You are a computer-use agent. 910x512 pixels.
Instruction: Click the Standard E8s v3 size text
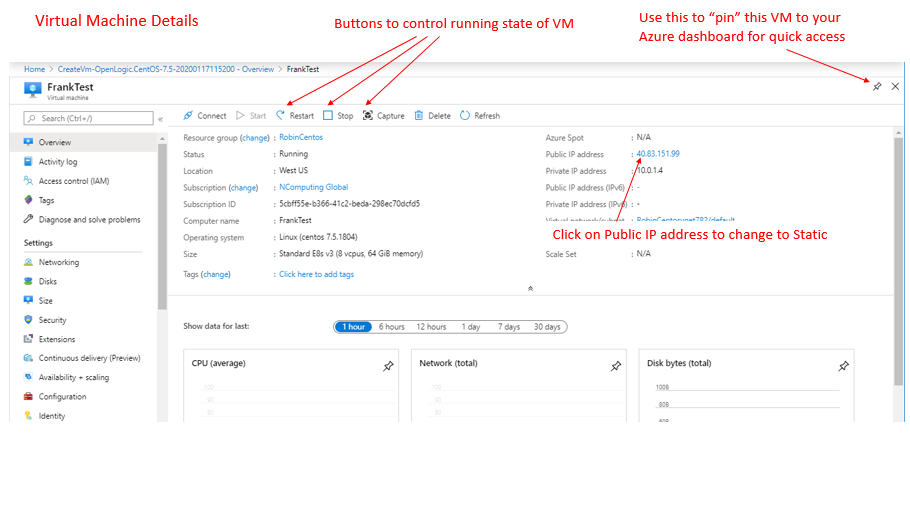click(351, 254)
